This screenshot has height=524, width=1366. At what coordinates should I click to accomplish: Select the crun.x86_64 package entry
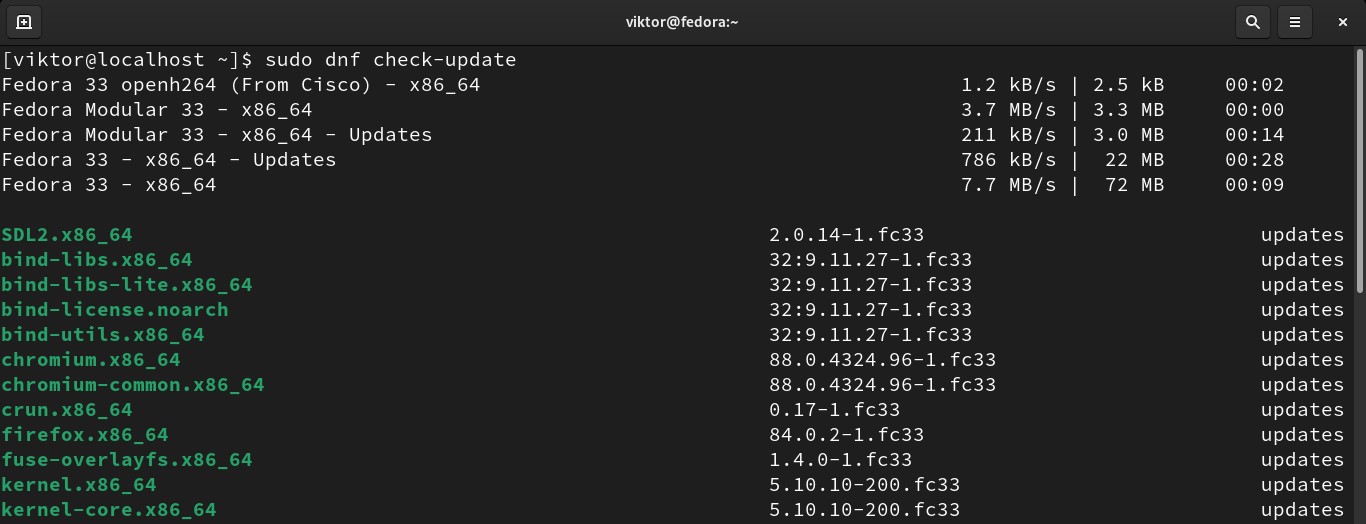[67, 410]
